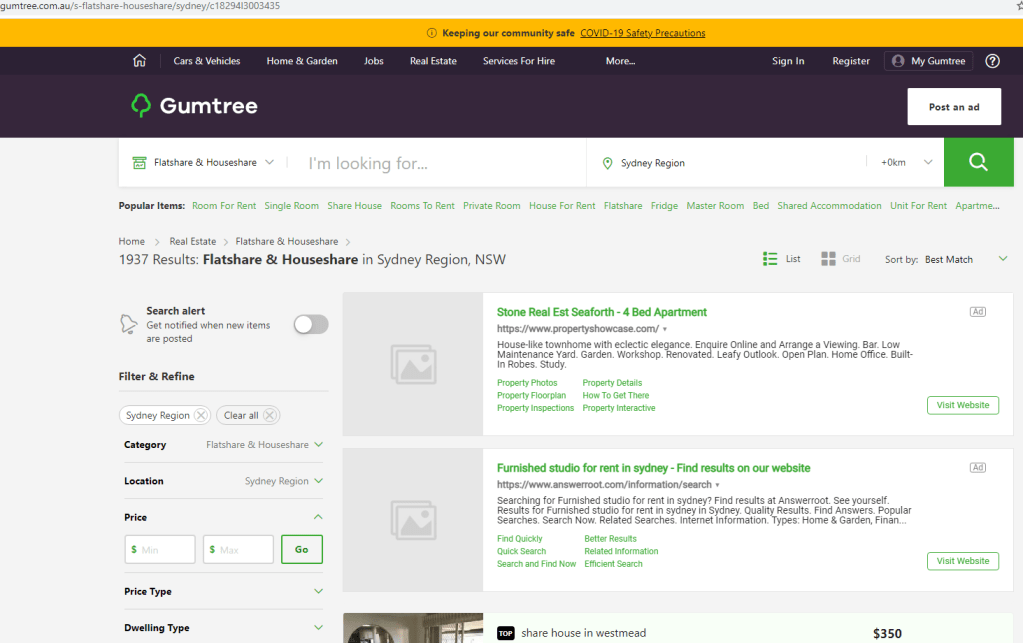Open COVID-19 Safety Precautions link
This screenshot has width=1023, height=643.
[x=642, y=33]
